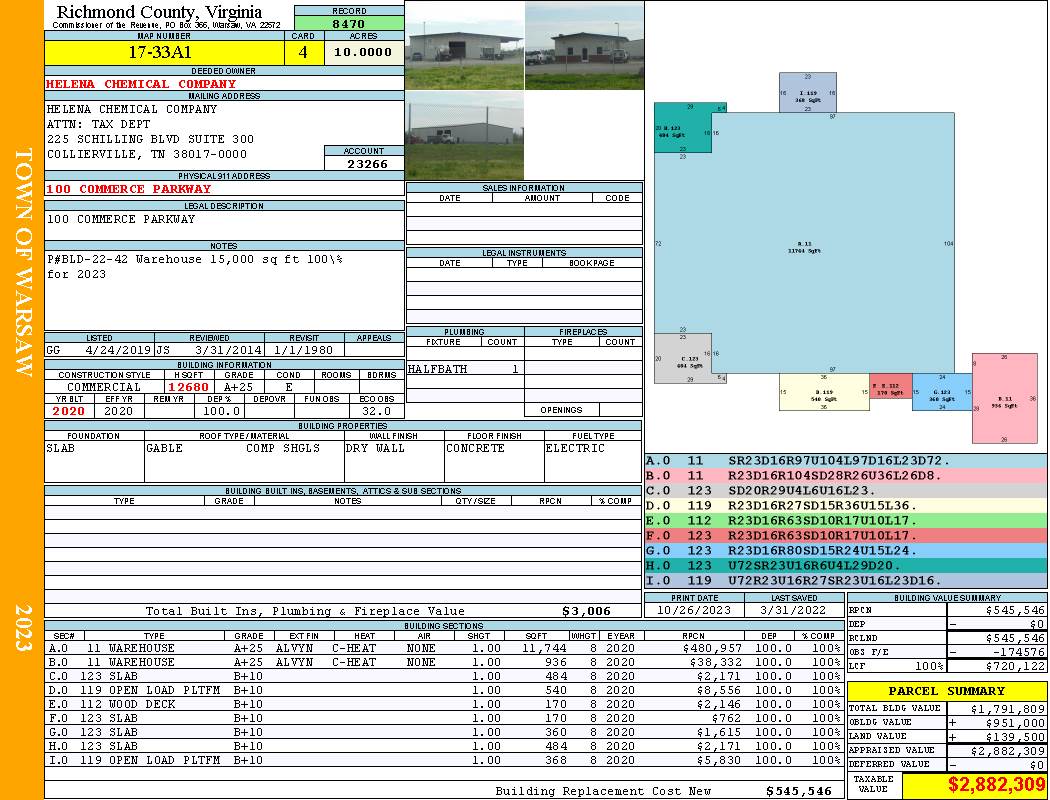Select the account number 23266

pyautogui.click(x=366, y=163)
